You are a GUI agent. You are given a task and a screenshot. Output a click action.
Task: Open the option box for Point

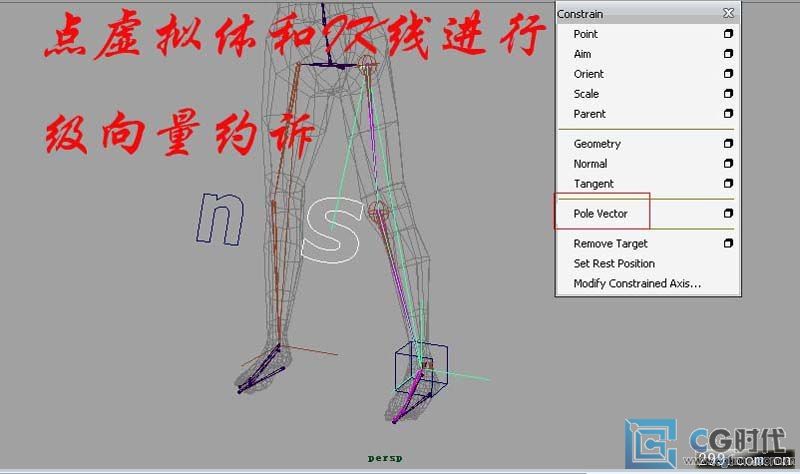[x=728, y=34]
